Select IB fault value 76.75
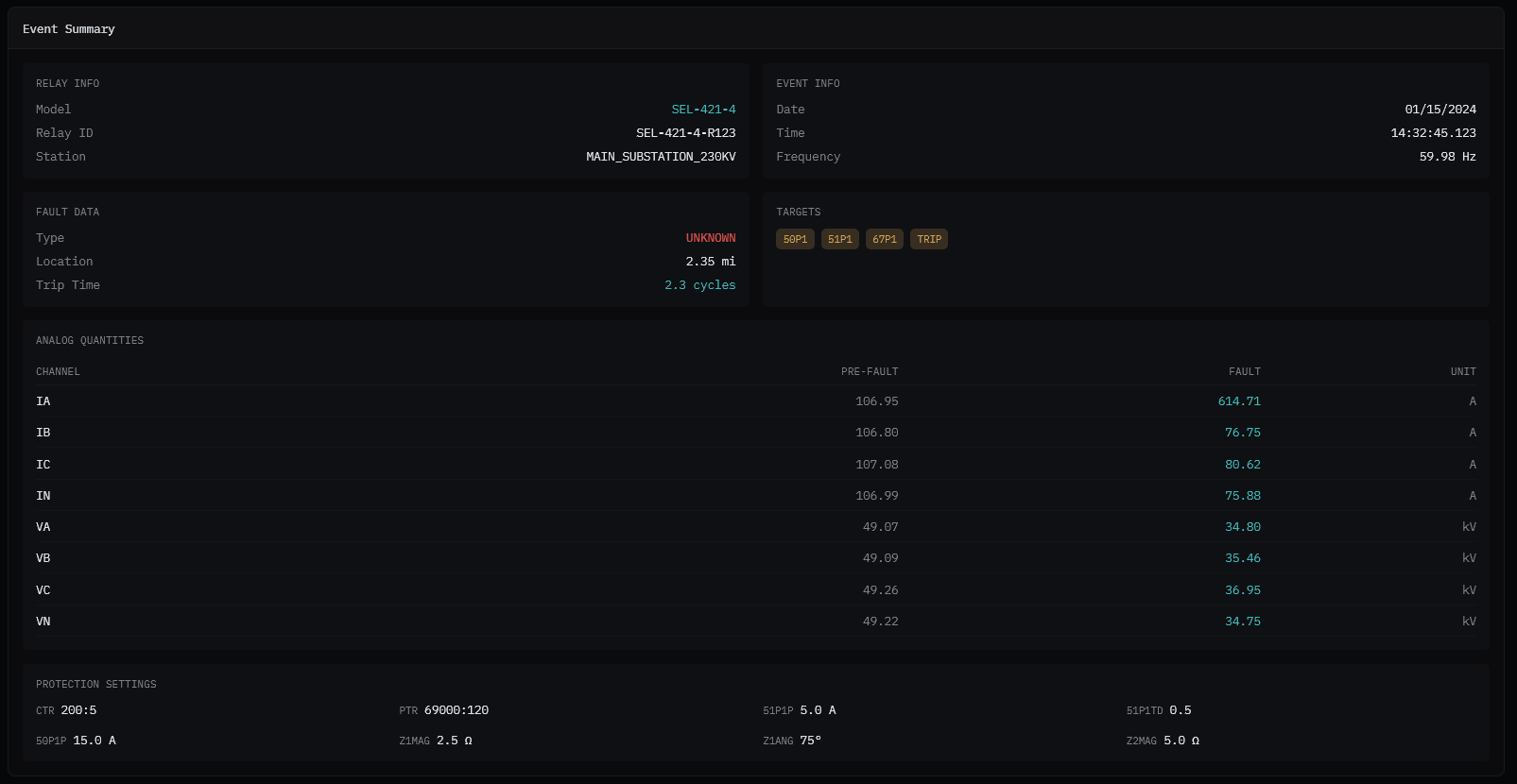 [1243, 433]
